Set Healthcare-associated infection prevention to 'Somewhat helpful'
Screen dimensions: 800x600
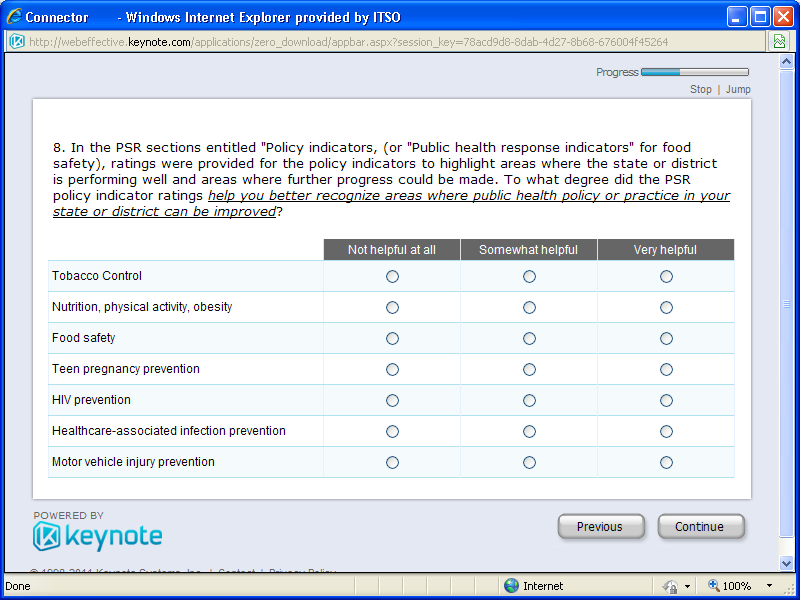click(530, 432)
